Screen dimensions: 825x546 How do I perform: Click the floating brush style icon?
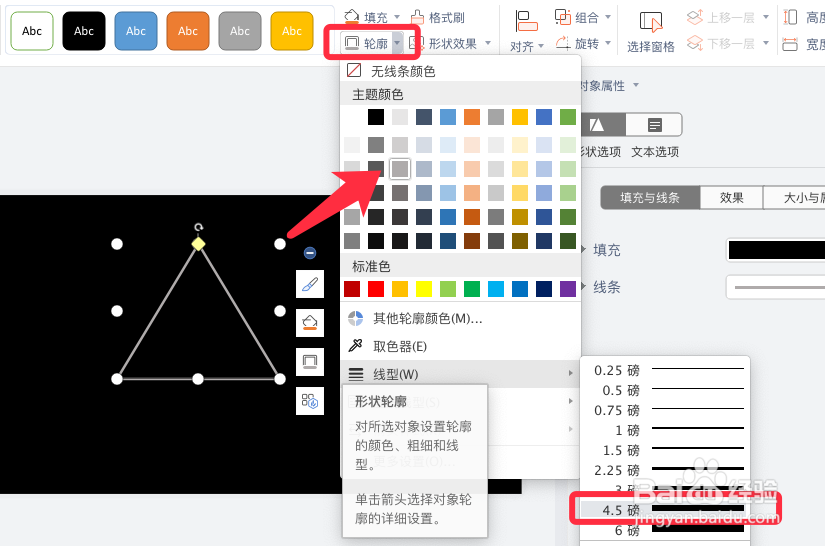[310, 284]
